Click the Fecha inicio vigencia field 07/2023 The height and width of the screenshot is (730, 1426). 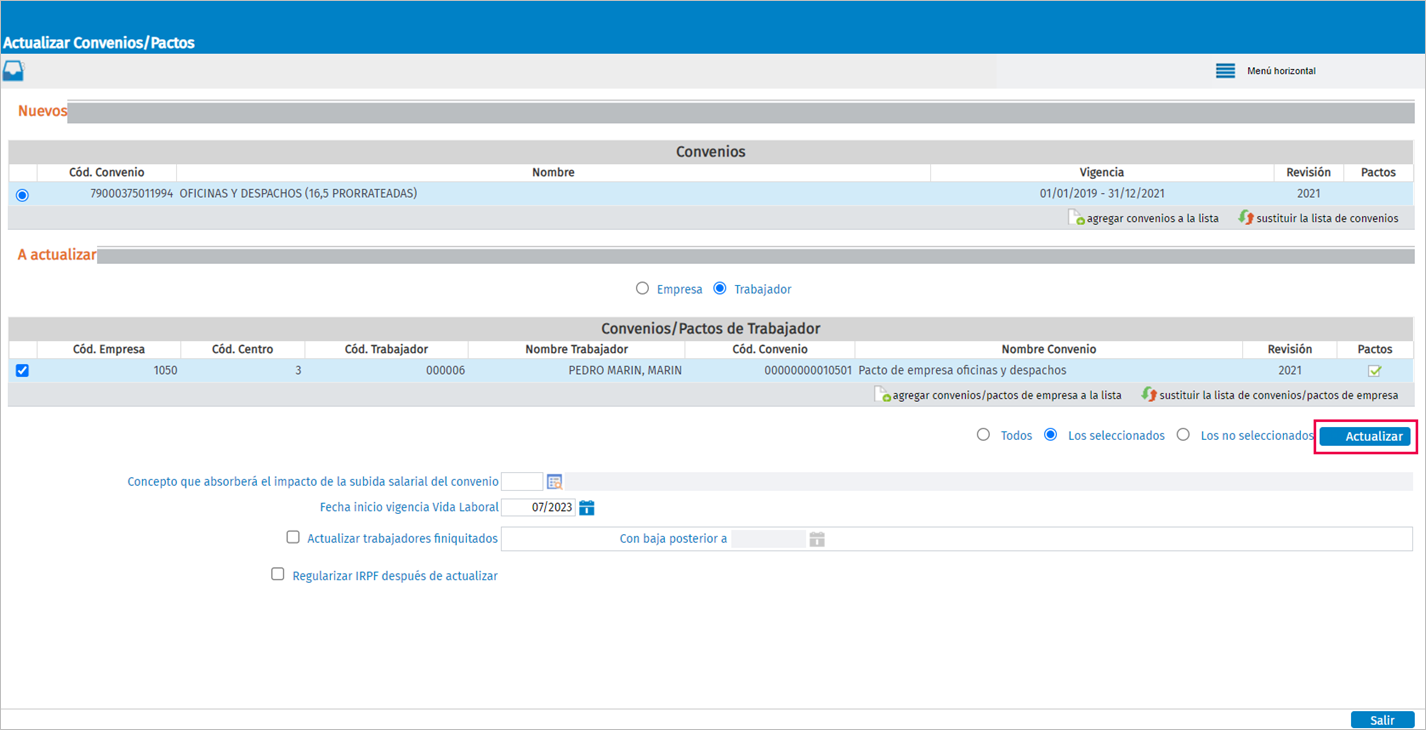[538, 508]
